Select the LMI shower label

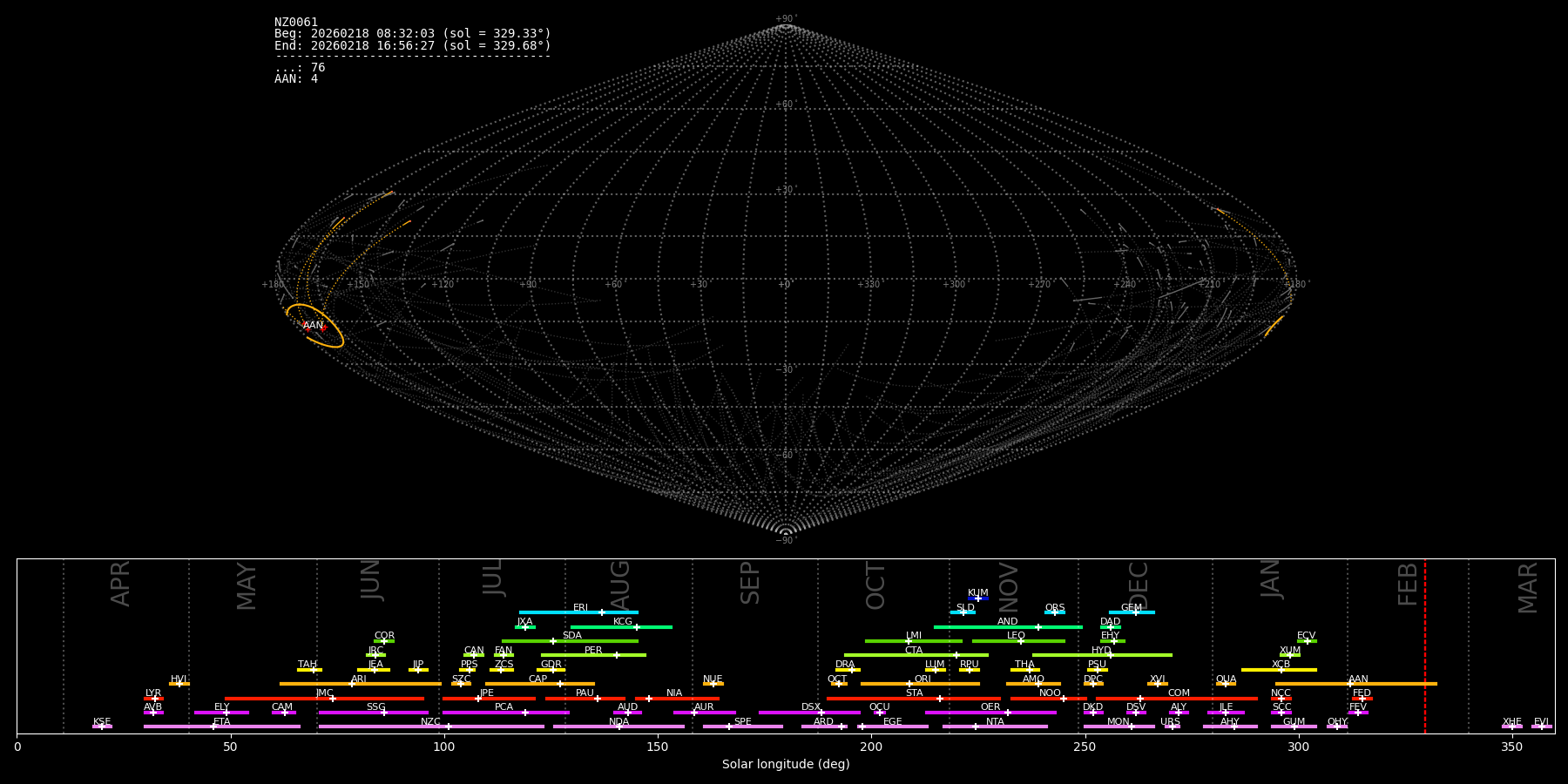[x=914, y=636]
